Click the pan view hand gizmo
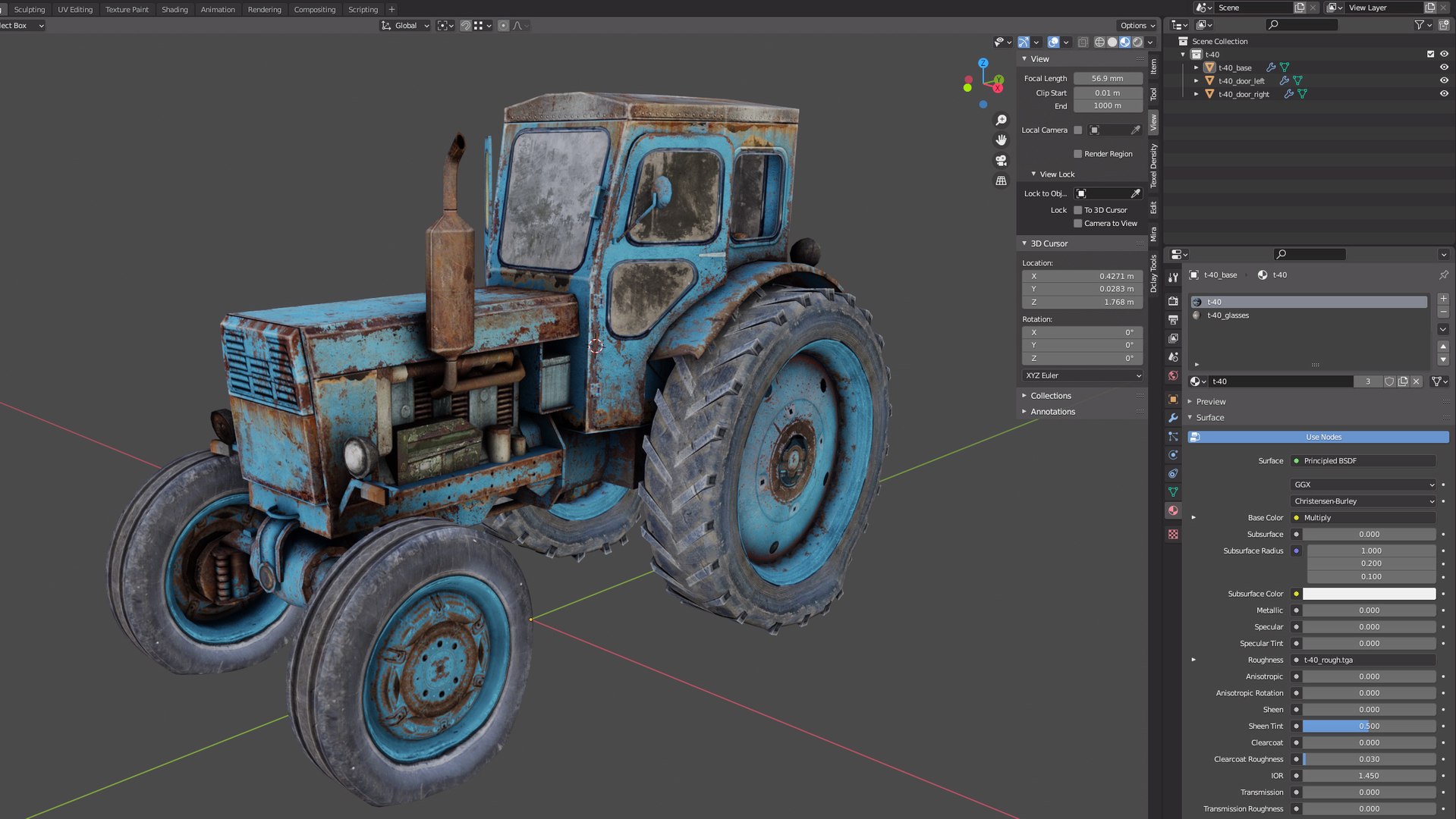The width and height of the screenshot is (1456, 819). (x=1002, y=140)
